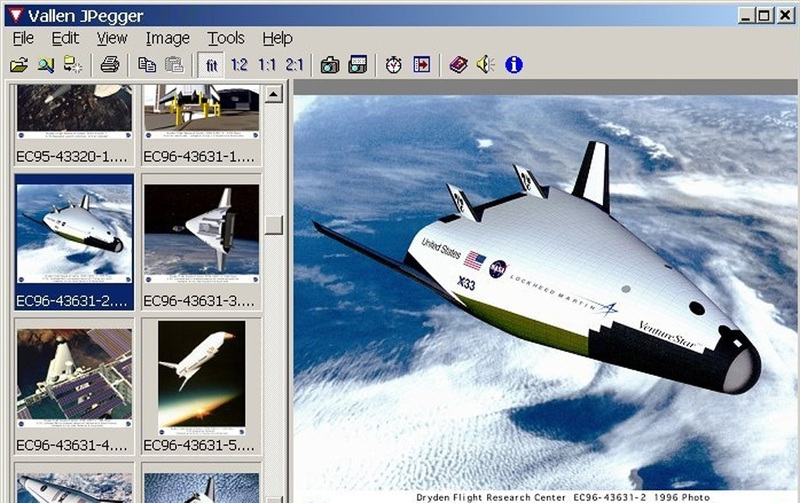Screen dimensions: 800x503
Task: Open the Tools menu
Action: tap(226, 38)
